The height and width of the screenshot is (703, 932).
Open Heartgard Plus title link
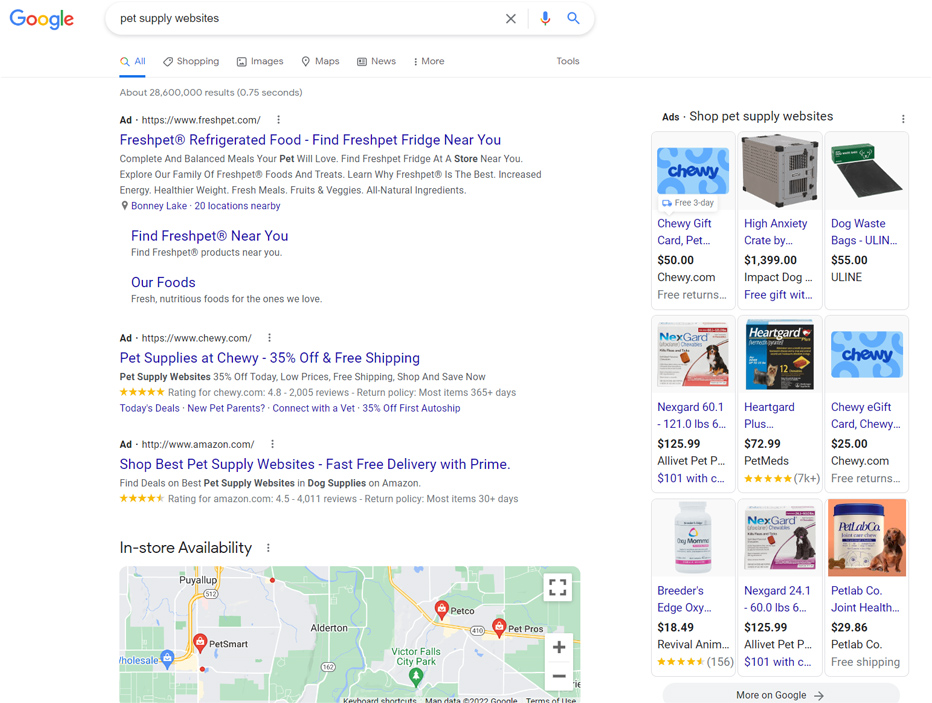769,415
